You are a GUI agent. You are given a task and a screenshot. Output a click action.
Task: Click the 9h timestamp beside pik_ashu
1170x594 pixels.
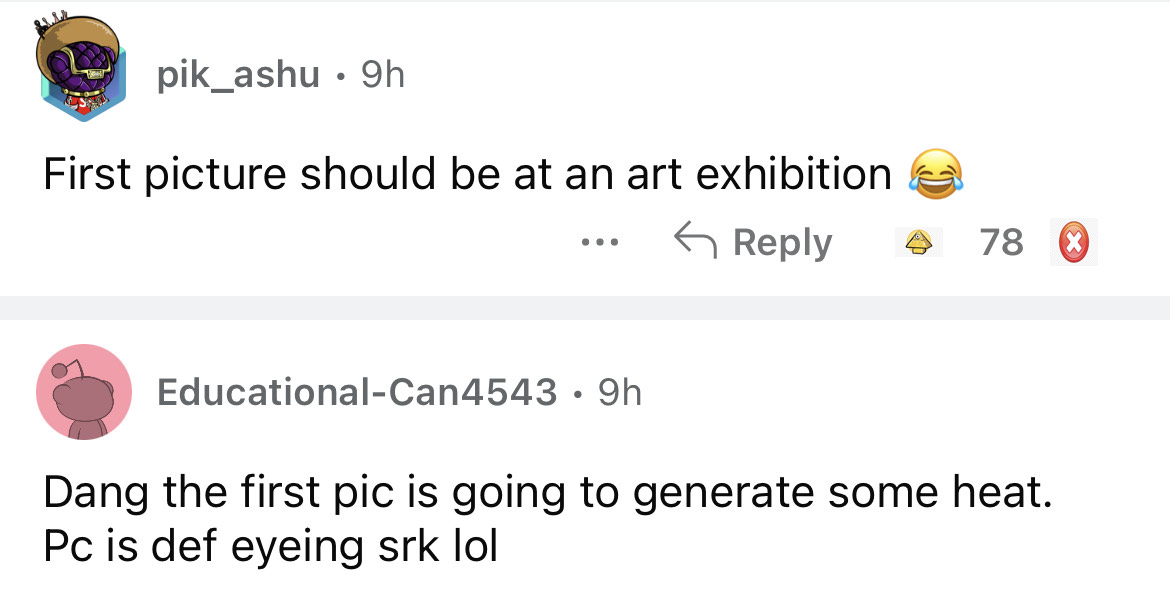click(381, 74)
